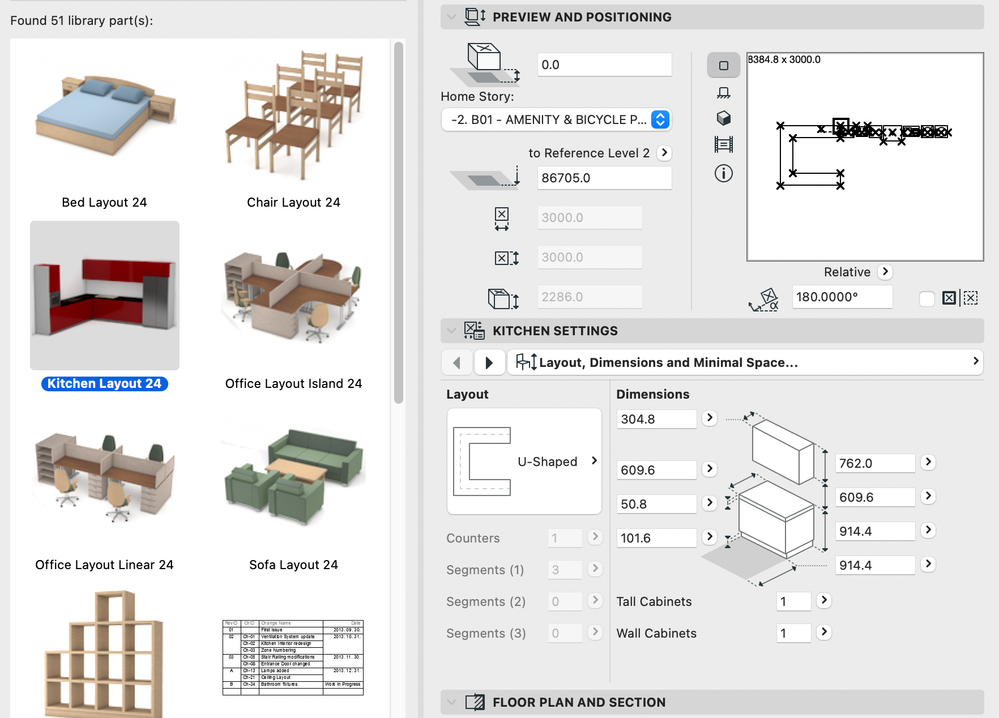
Task: Click the kitchen plan preview window
Action: click(x=865, y=157)
